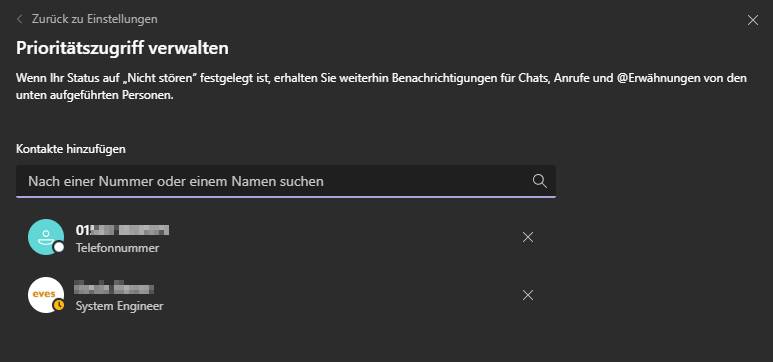Remove the Telefonnummer contact from list

[x=528, y=238]
